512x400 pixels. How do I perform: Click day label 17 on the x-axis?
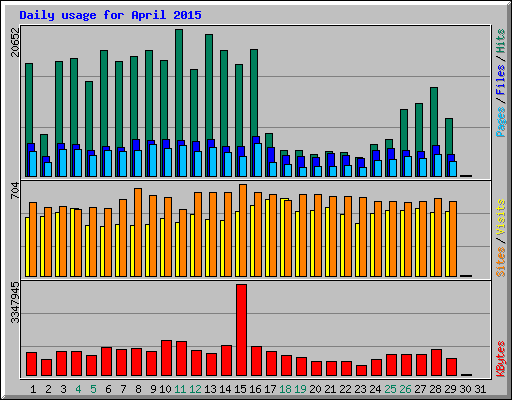point(270,389)
